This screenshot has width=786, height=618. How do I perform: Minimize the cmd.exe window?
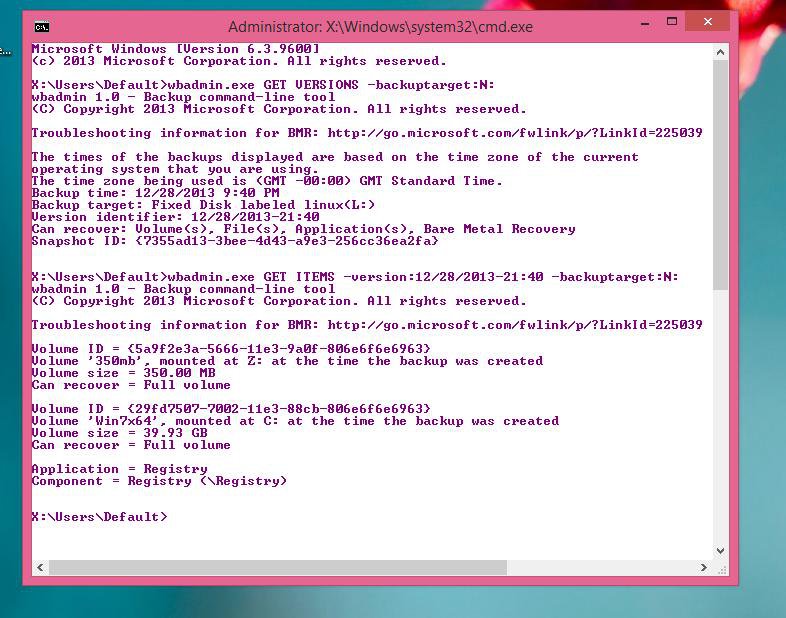pyautogui.click(x=645, y=23)
